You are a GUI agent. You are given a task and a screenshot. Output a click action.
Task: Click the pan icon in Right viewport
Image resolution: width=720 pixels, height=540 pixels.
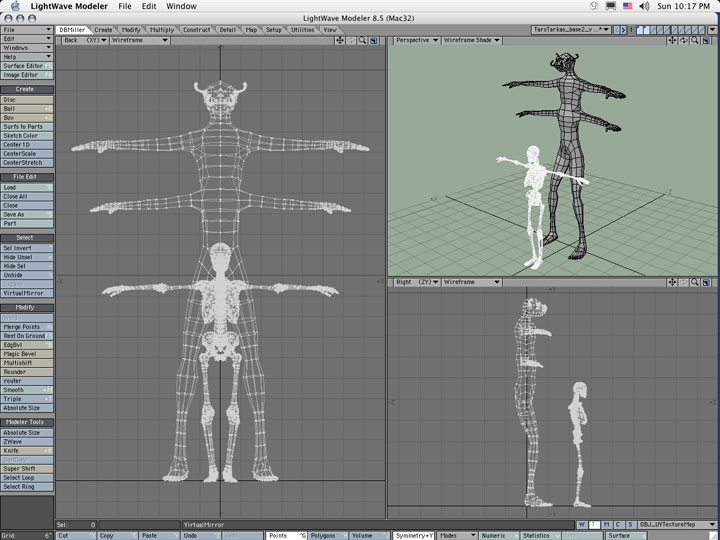tap(672, 282)
